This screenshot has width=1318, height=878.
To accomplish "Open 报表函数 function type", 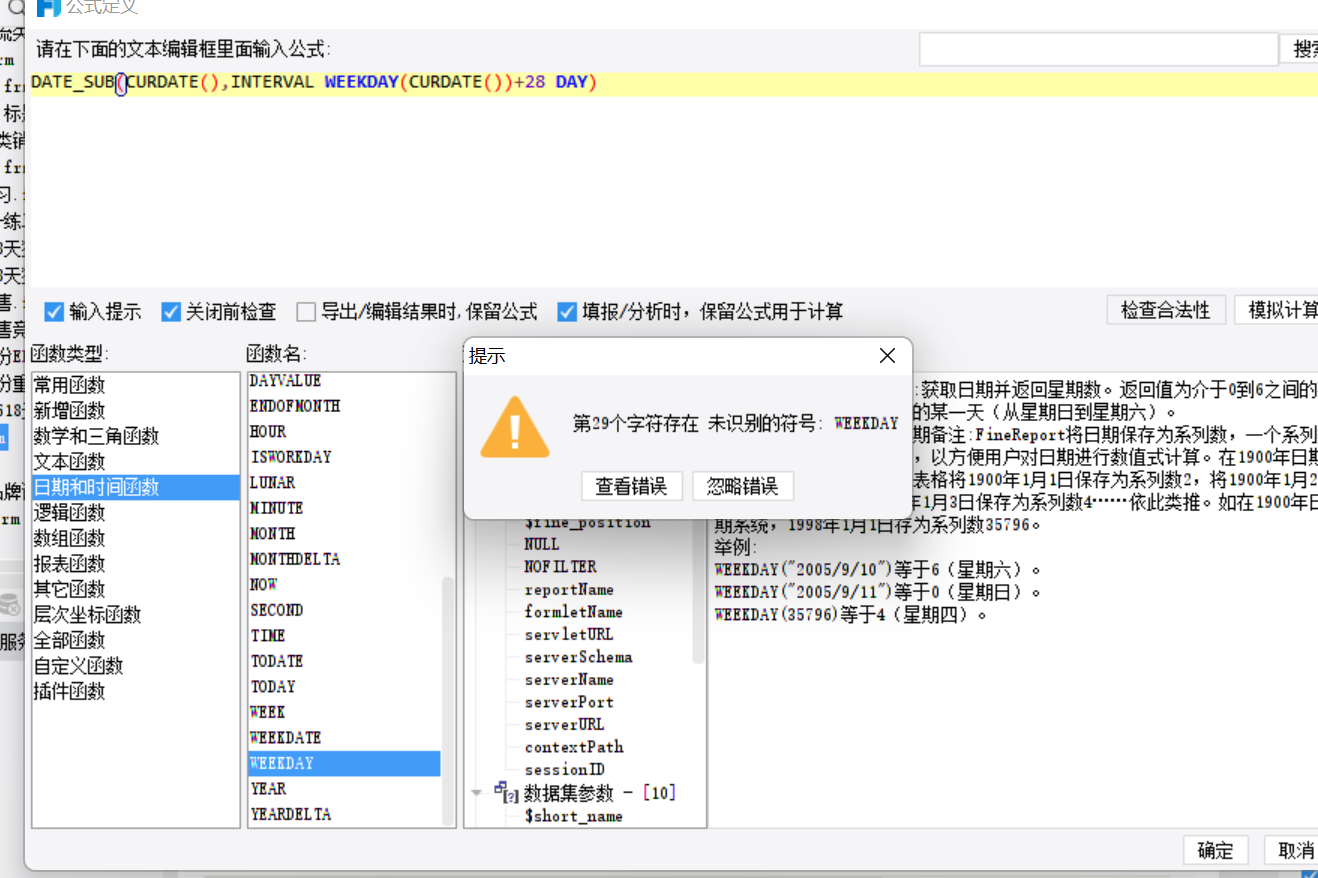I will 69,564.
